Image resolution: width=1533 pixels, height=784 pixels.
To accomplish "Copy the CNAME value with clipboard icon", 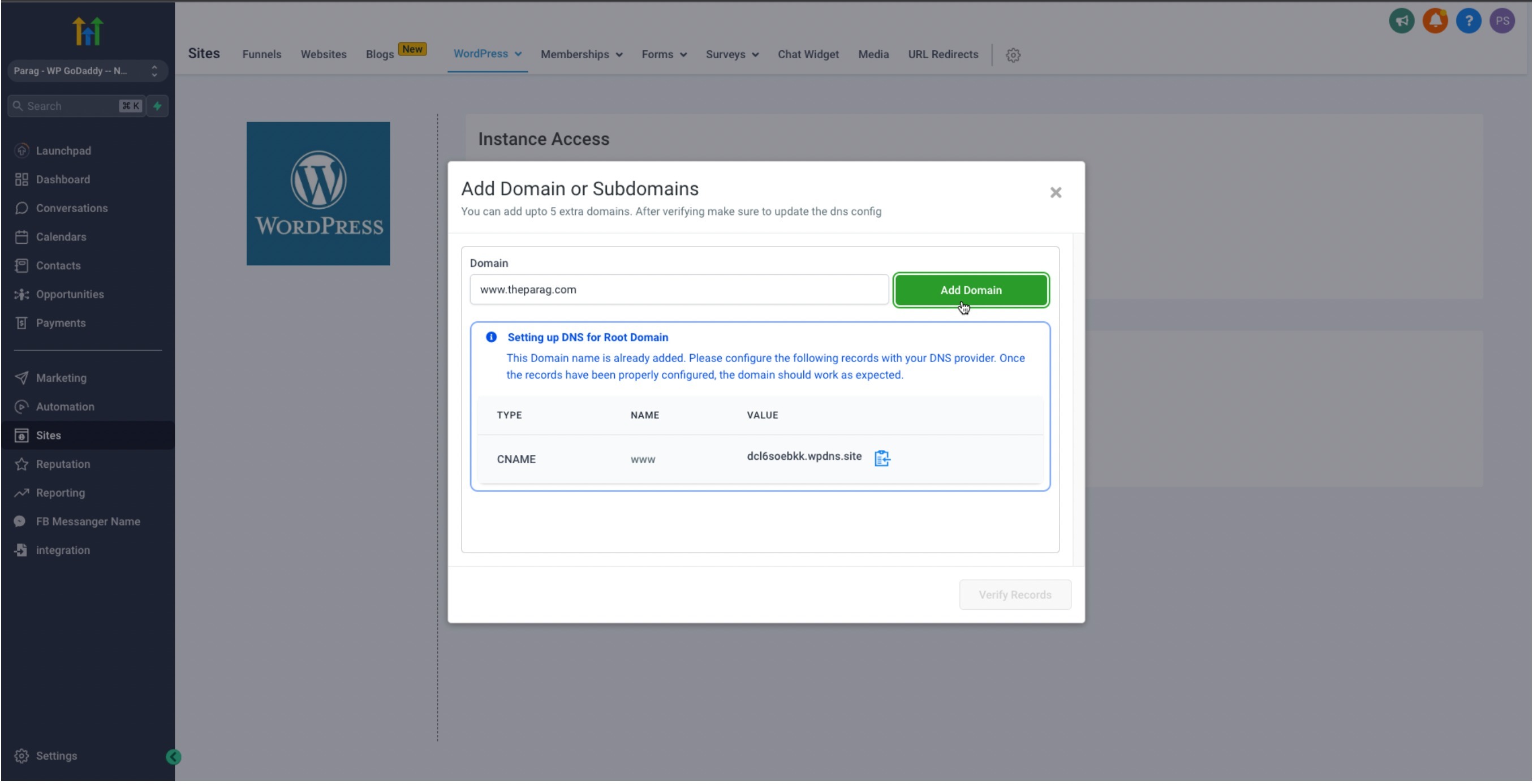I will point(881,458).
